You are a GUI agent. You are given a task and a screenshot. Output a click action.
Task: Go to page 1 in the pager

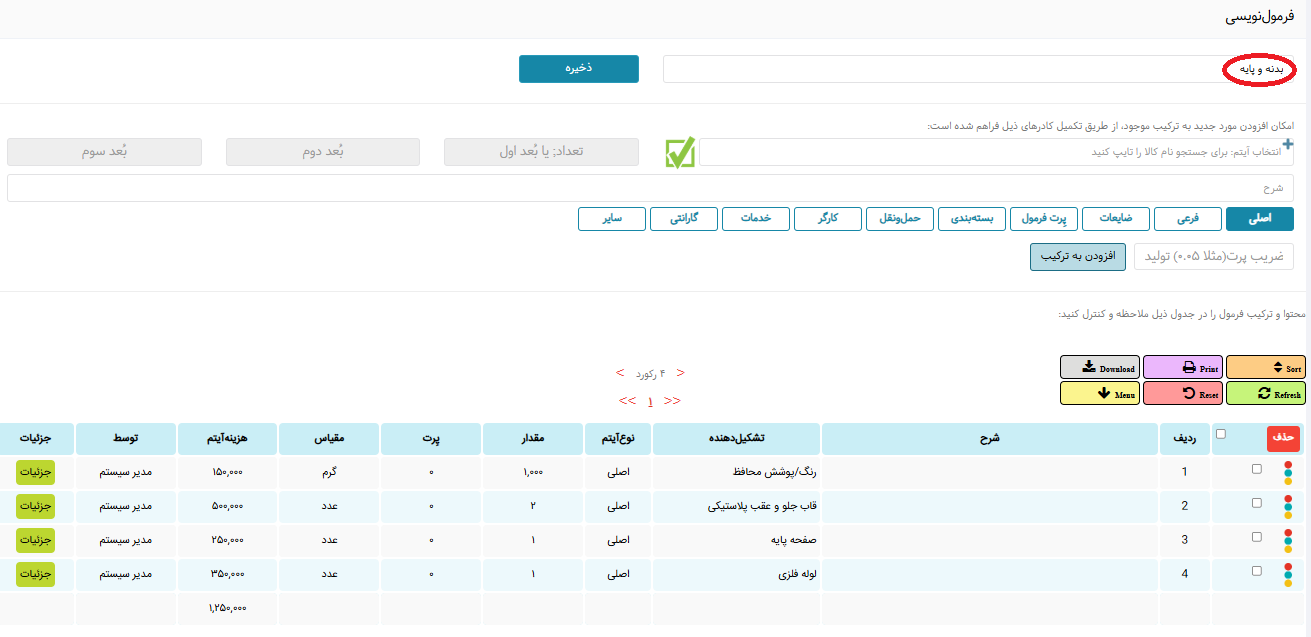coord(650,401)
